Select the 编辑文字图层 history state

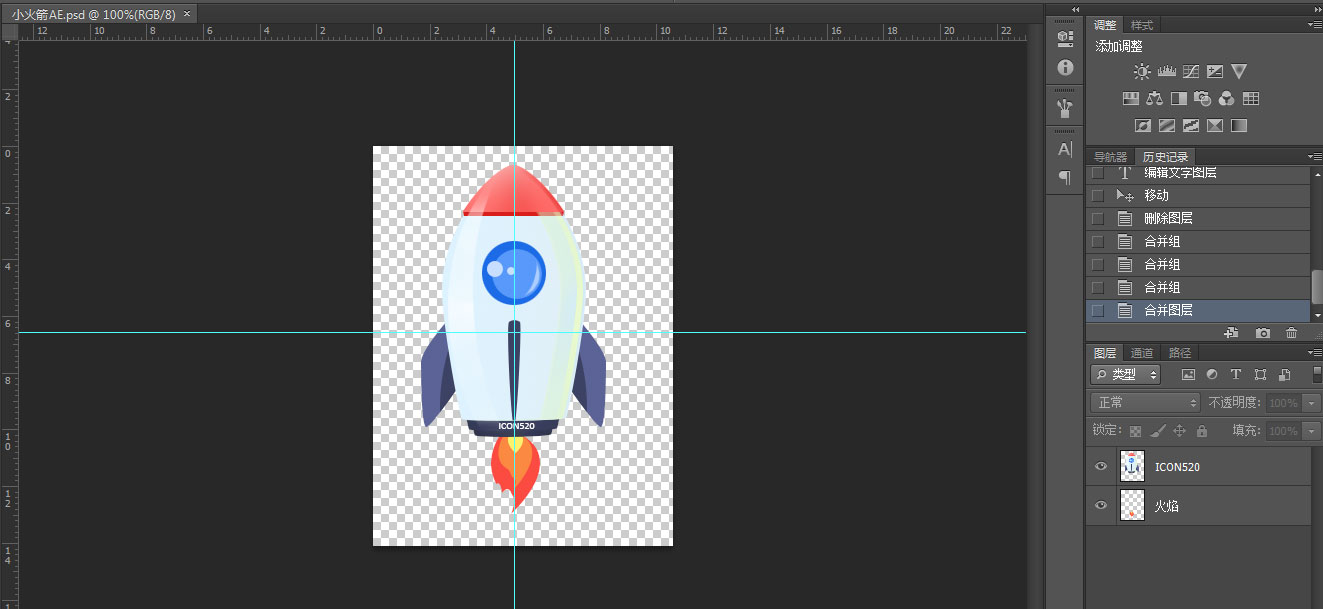coord(1180,174)
